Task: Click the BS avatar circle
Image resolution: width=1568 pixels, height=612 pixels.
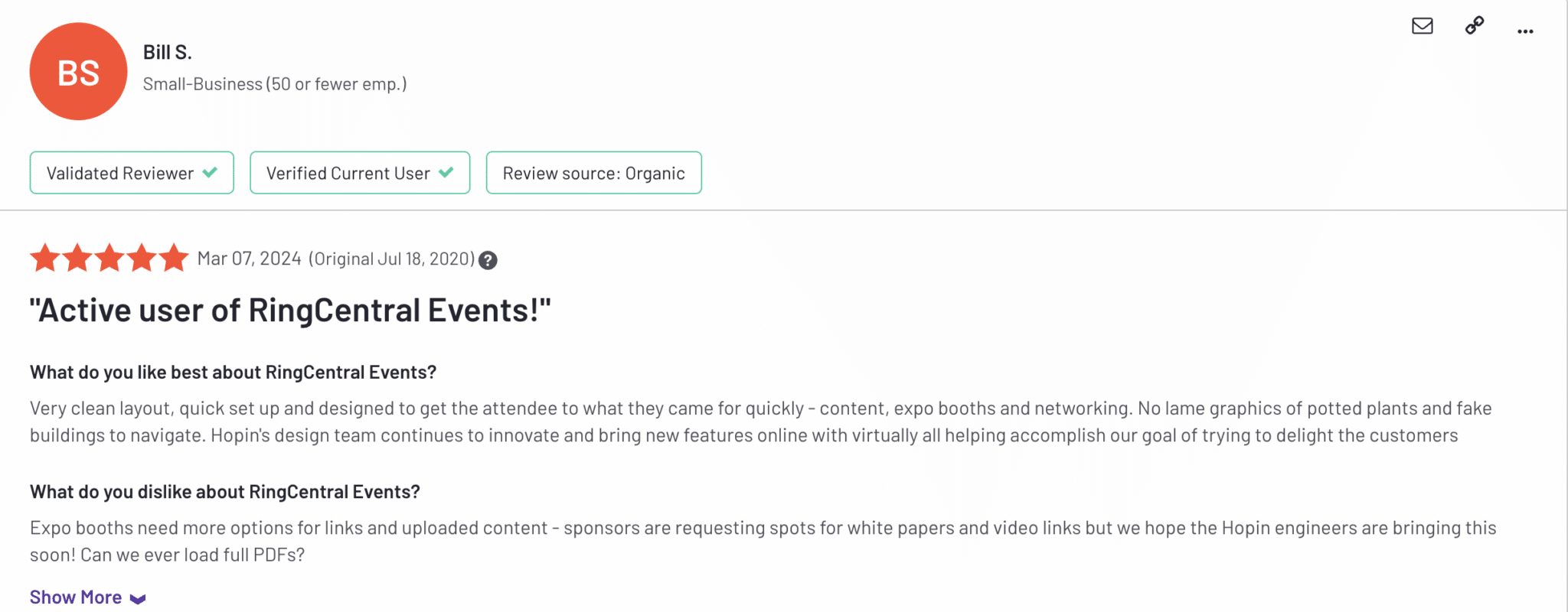Action: 78,72
